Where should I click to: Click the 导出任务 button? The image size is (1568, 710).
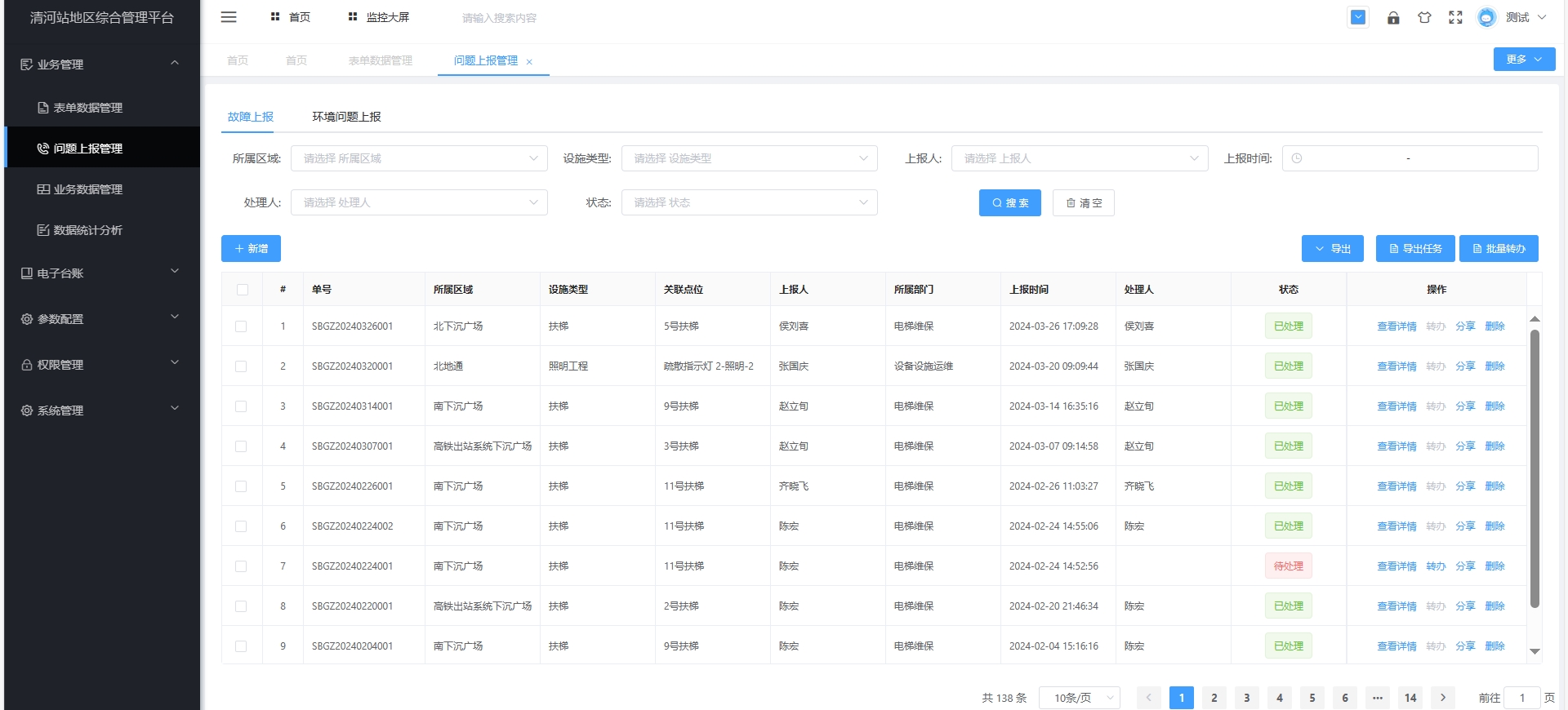coord(1415,249)
